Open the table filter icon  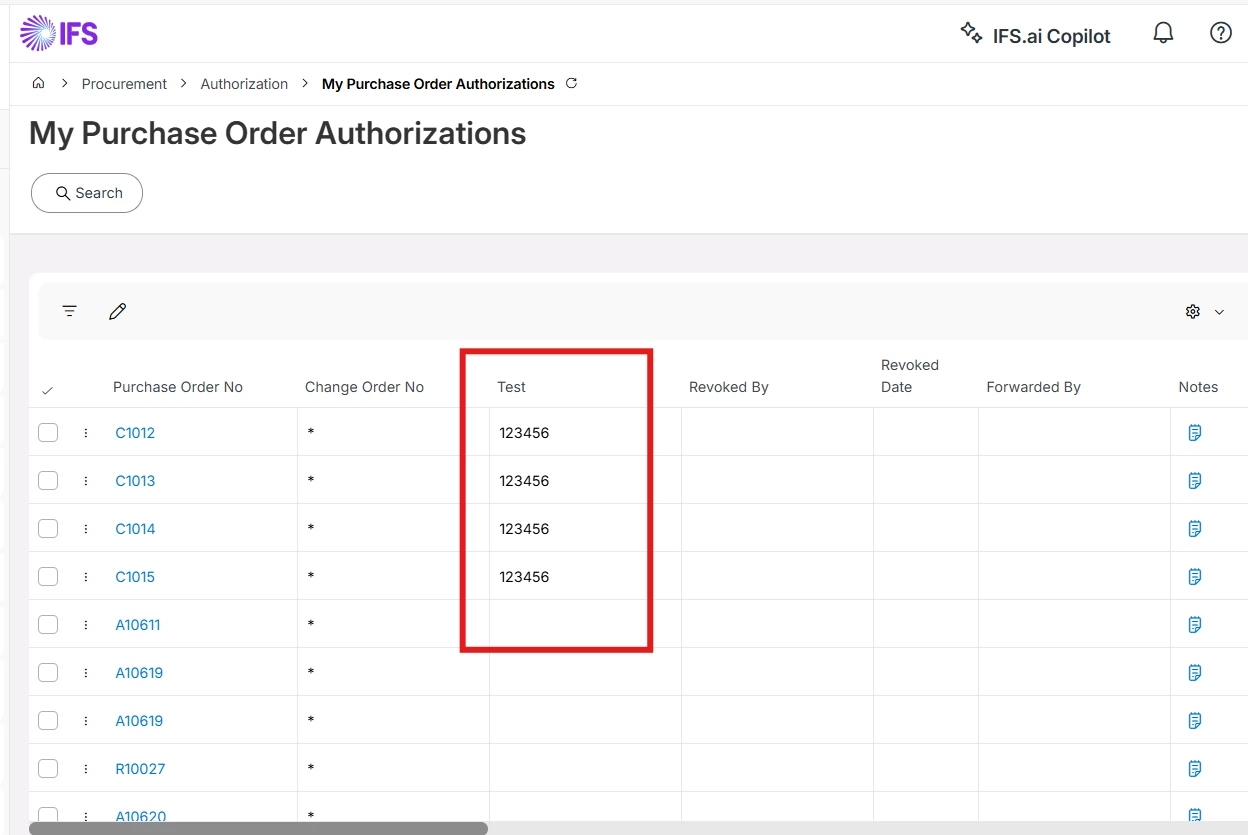point(69,311)
